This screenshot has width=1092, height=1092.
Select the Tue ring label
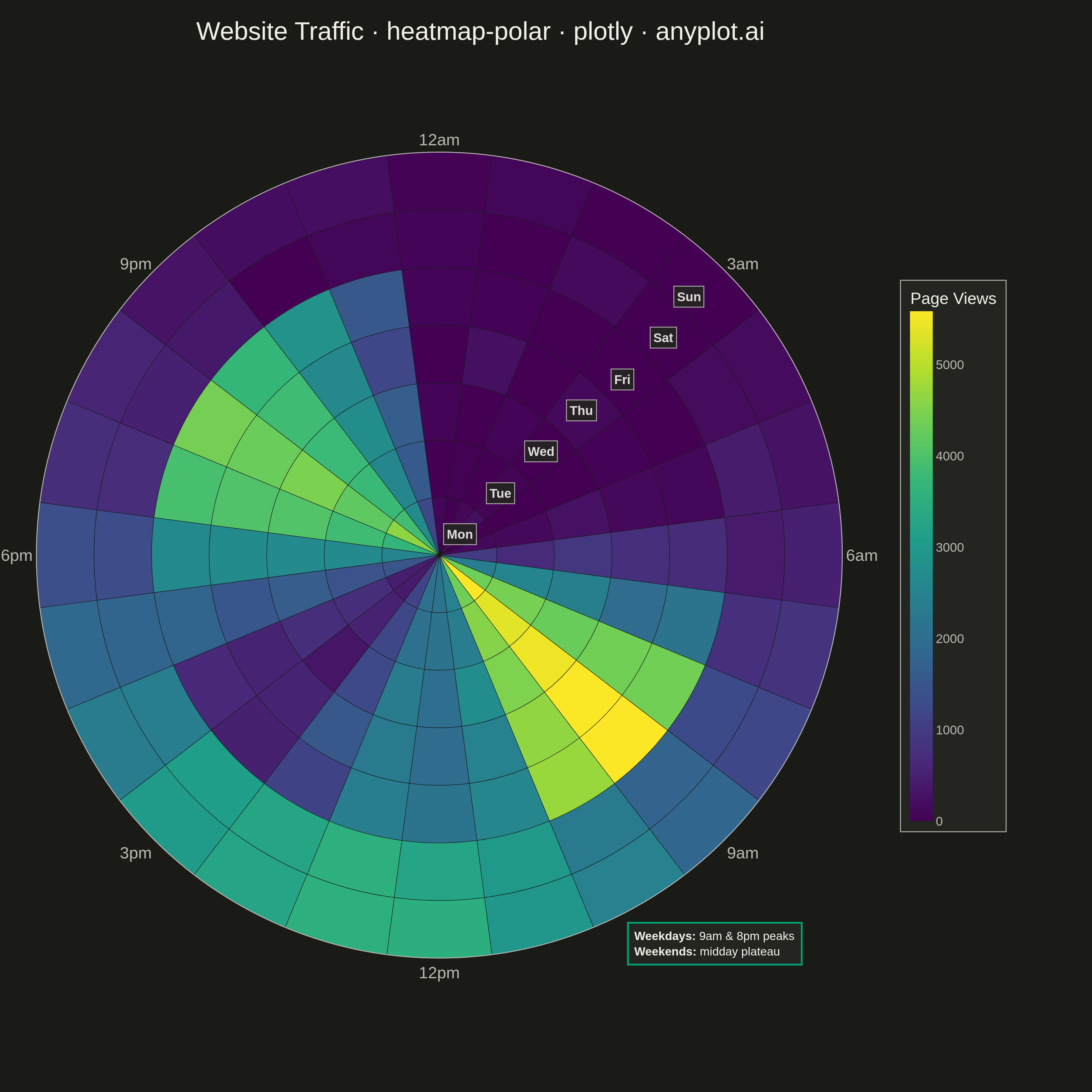(x=500, y=493)
